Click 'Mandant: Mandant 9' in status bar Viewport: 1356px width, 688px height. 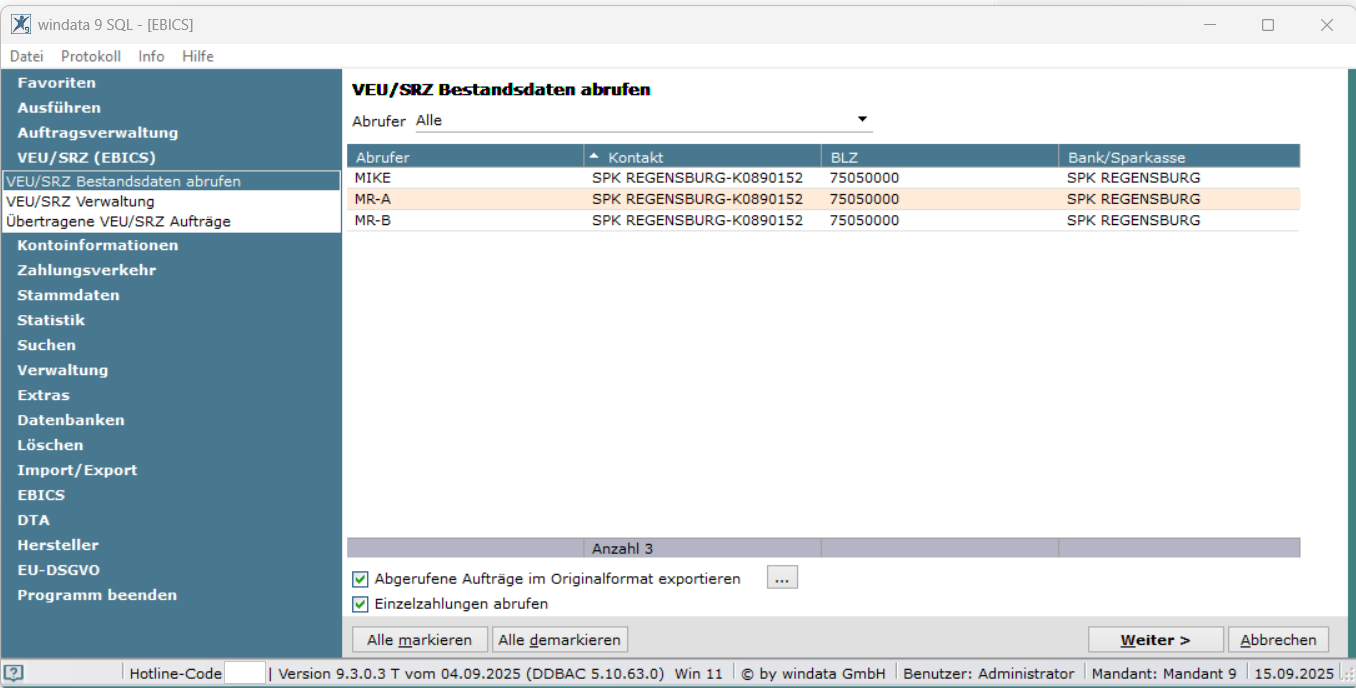pos(1164,674)
